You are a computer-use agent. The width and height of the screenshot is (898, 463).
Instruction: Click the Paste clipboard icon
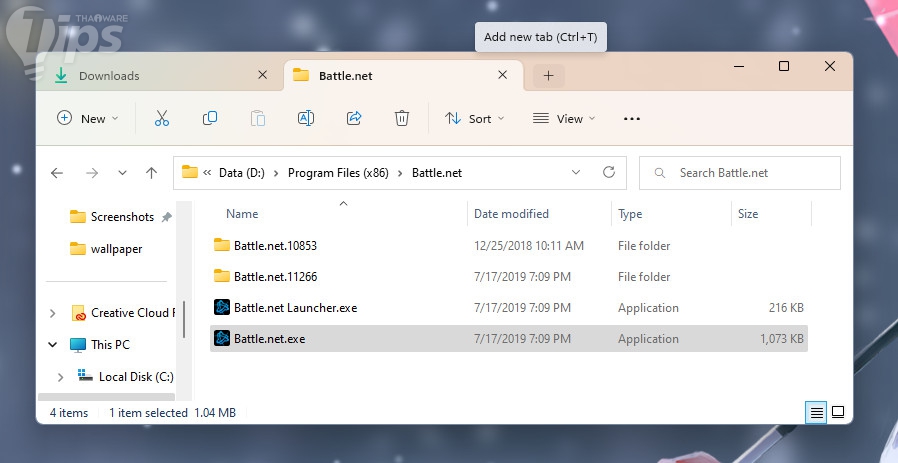tap(258, 119)
